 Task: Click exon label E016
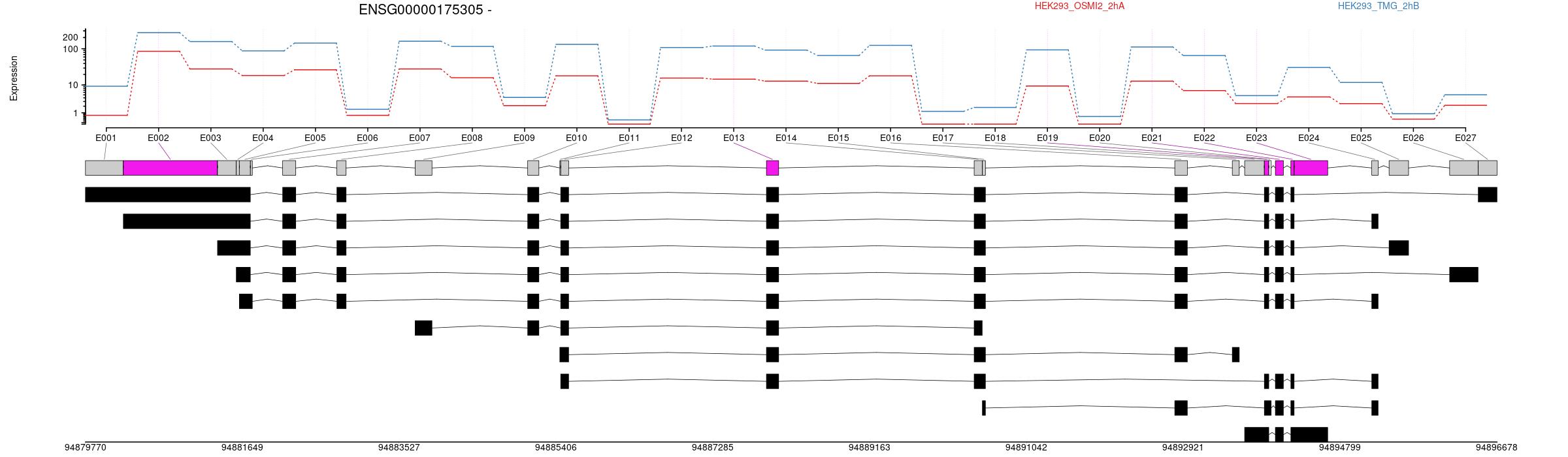pyautogui.click(x=890, y=138)
